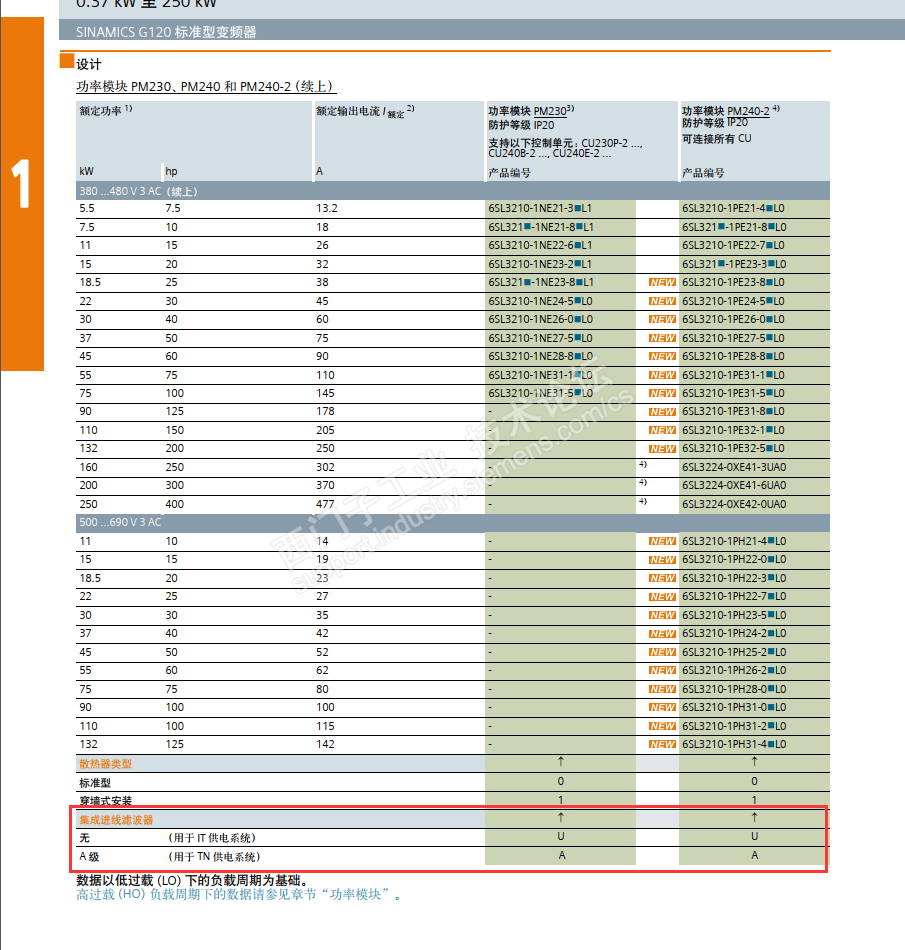Select product number 6SL3224-0XE42-0UA0

[734, 504]
